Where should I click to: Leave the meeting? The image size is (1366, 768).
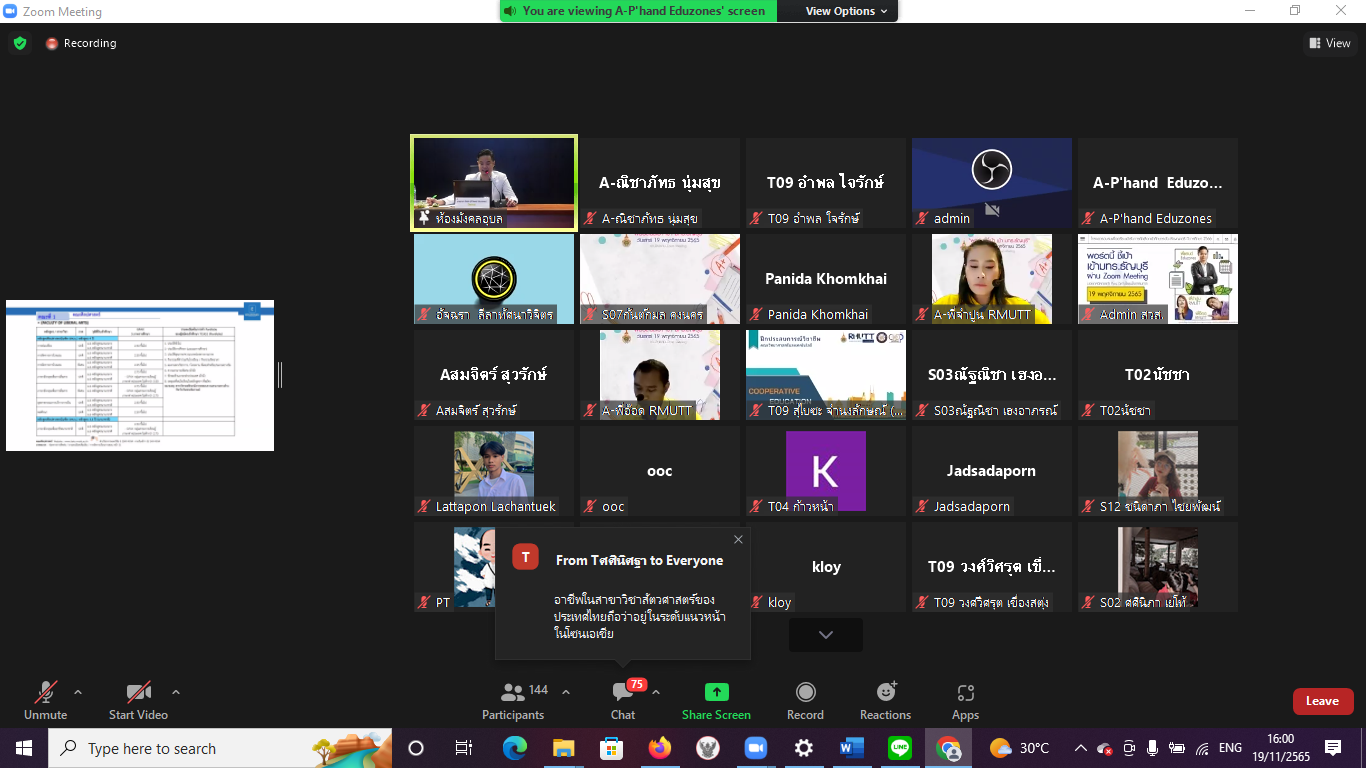pos(1322,701)
